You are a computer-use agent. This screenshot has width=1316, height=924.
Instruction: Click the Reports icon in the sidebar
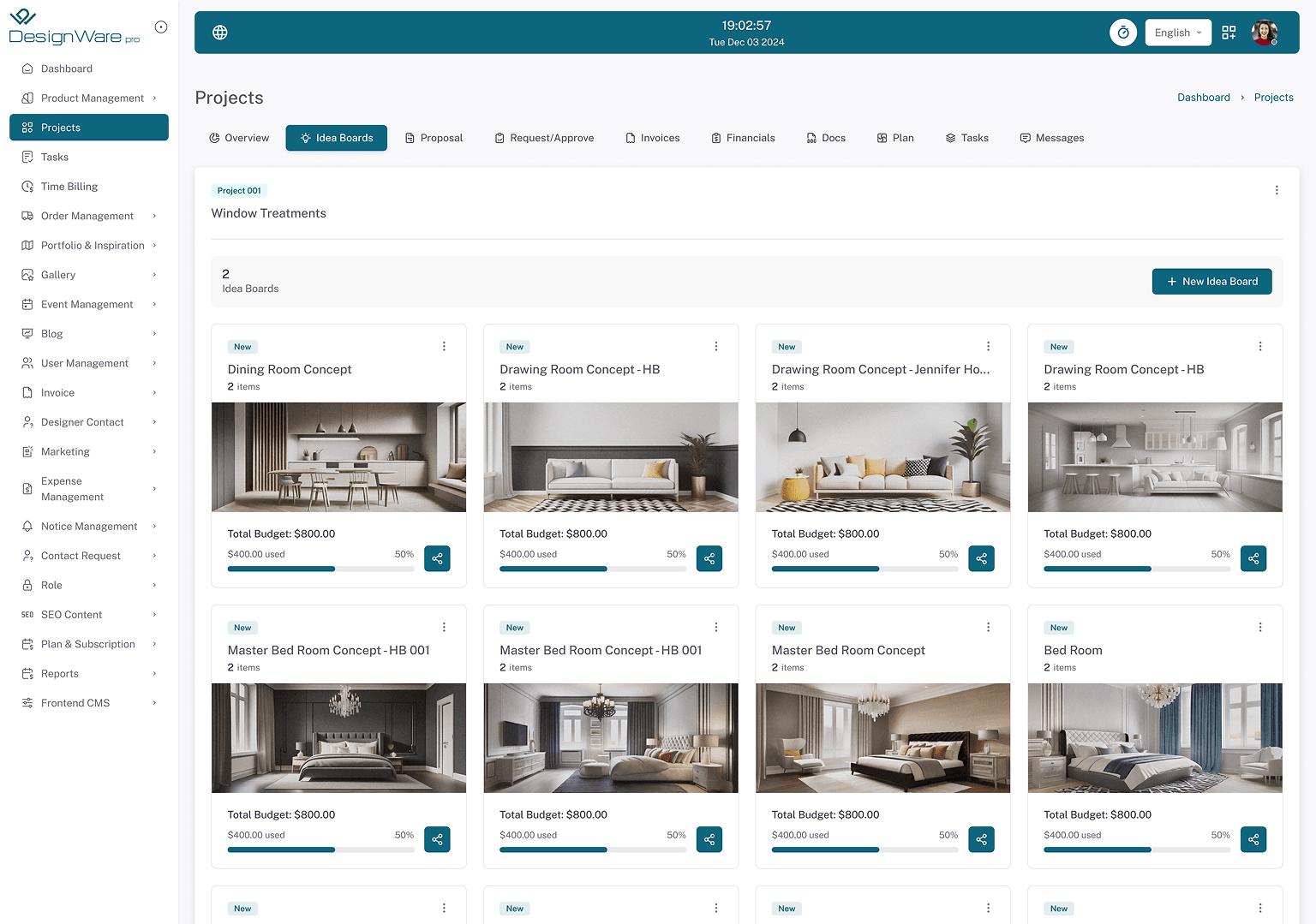click(27, 674)
